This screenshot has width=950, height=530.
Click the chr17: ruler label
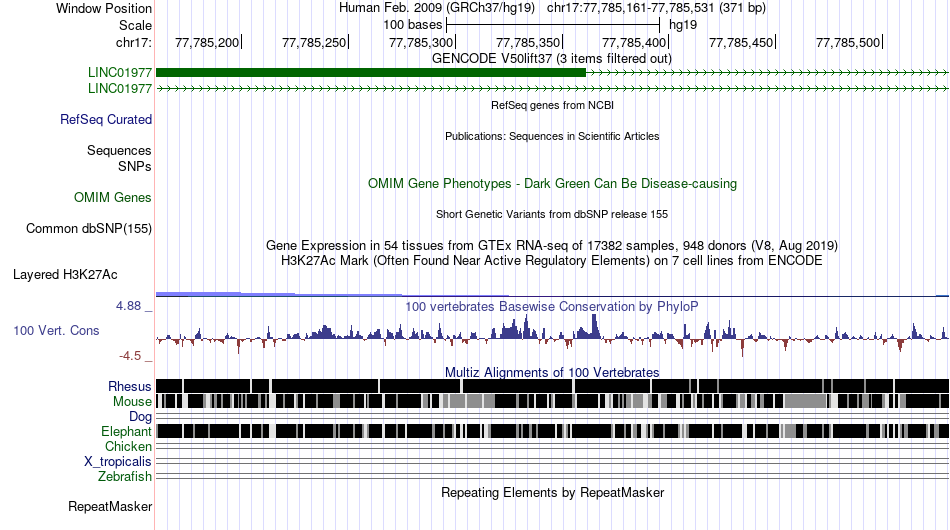click(x=133, y=42)
